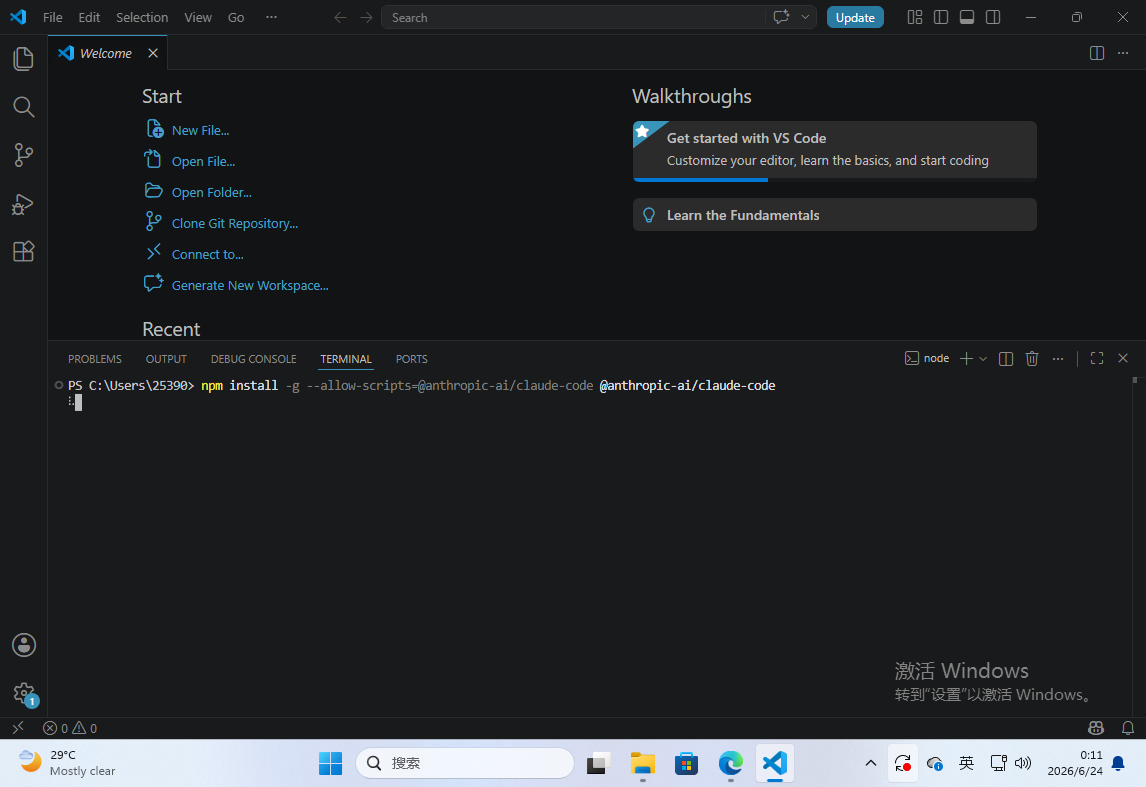Open the View menu

pyautogui.click(x=197, y=17)
